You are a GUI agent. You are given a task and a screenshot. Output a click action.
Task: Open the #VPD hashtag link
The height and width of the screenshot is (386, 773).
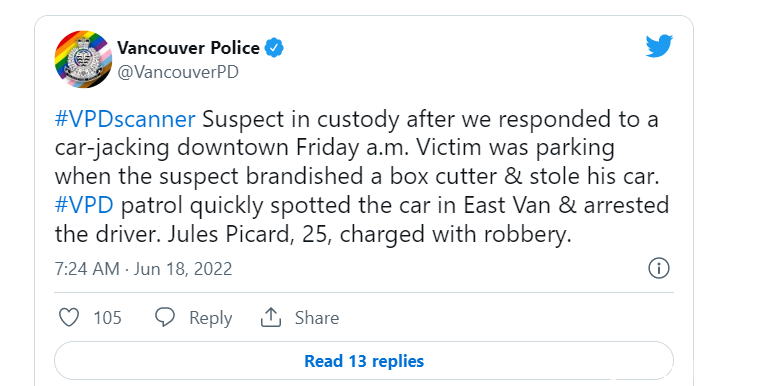coord(84,206)
